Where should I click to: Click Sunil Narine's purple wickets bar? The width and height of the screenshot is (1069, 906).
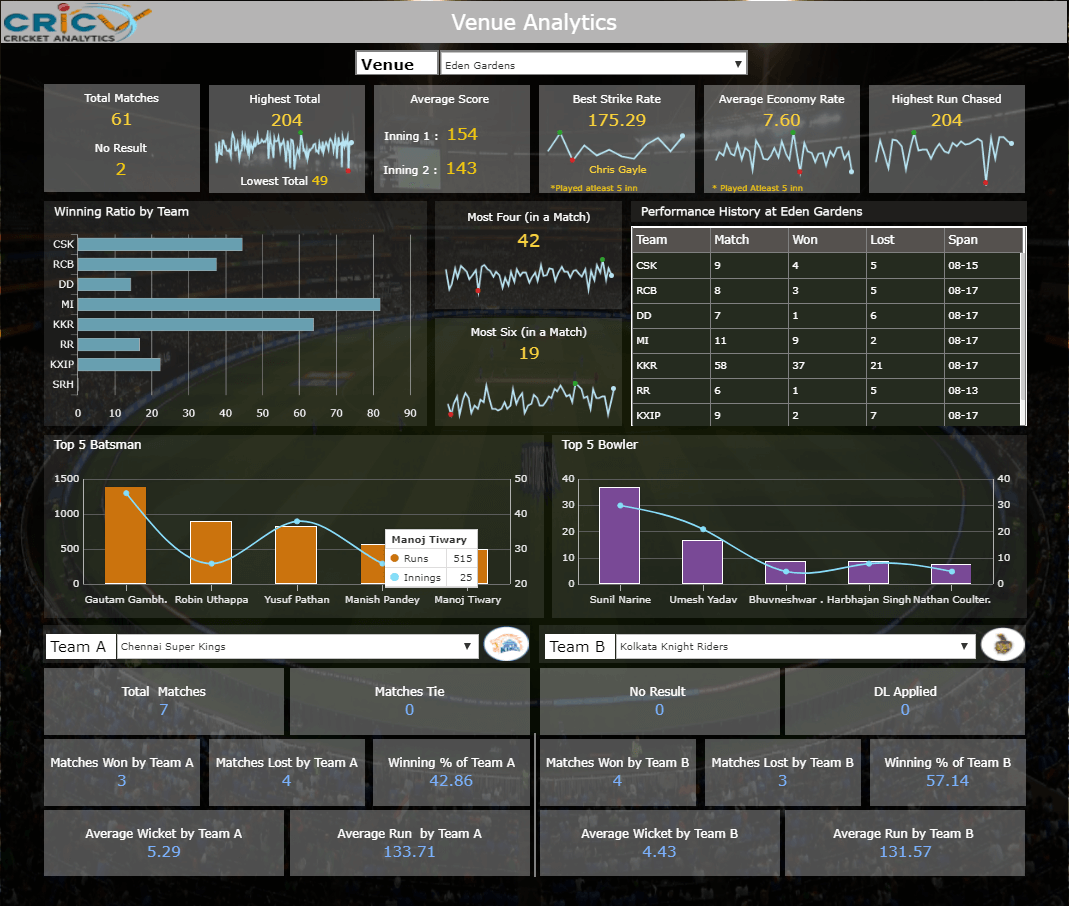pos(619,535)
